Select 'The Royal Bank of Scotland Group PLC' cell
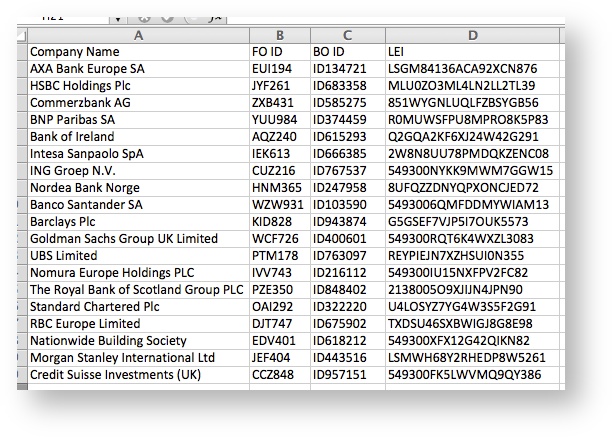 coord(138,290)
